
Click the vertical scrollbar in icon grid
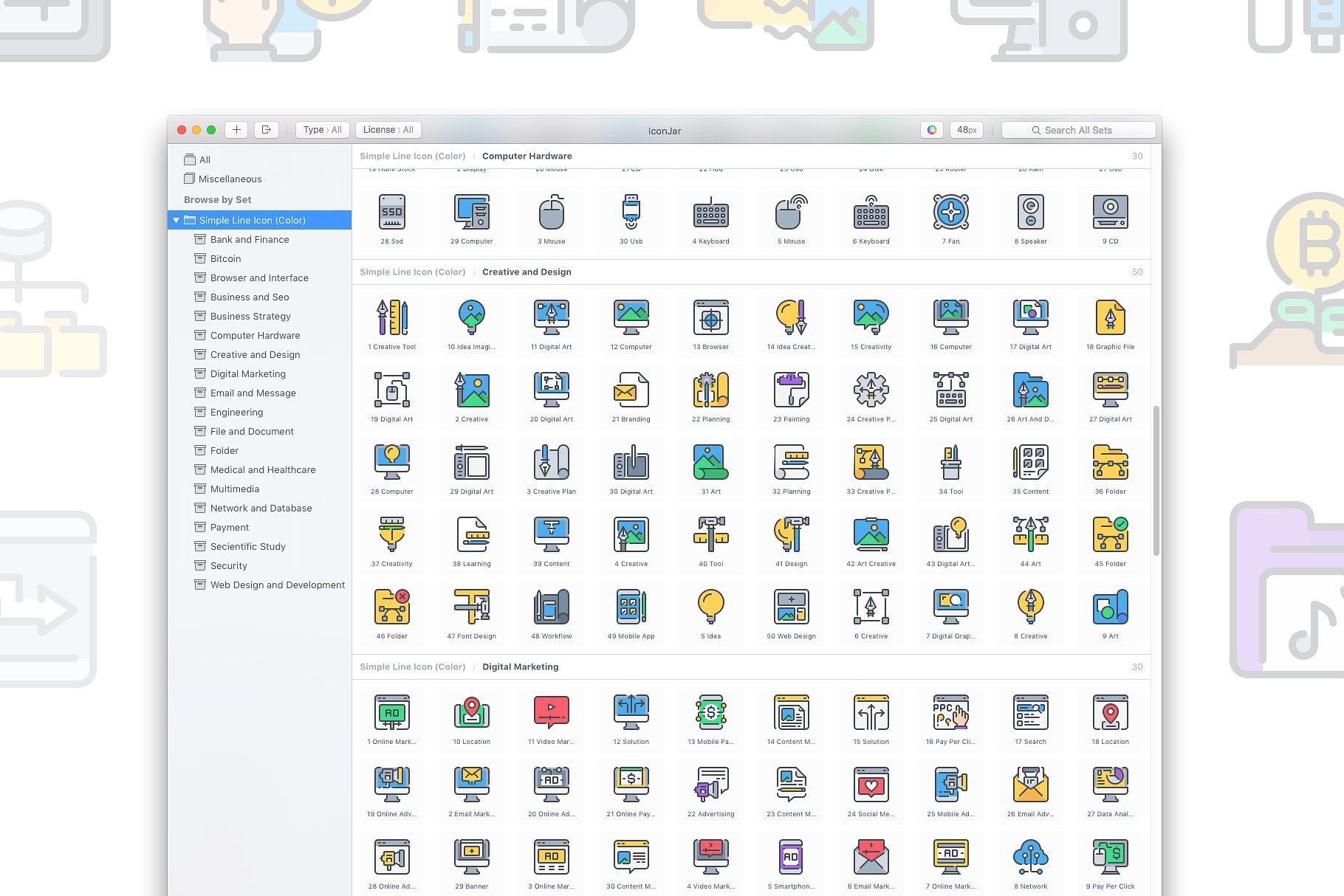click(x=1156, y=480)
